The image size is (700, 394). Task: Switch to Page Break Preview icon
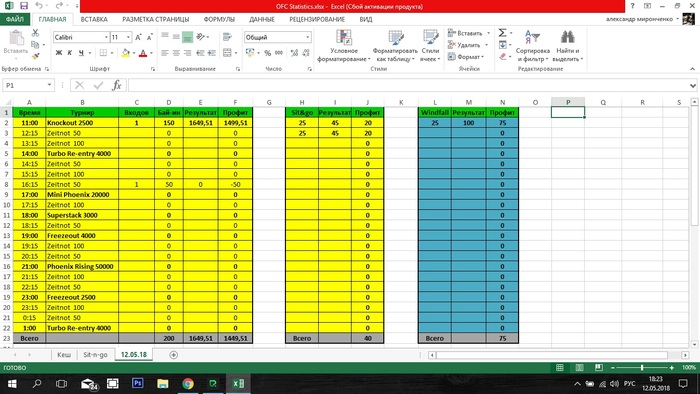pyautogui.click(x=599, y=367)
